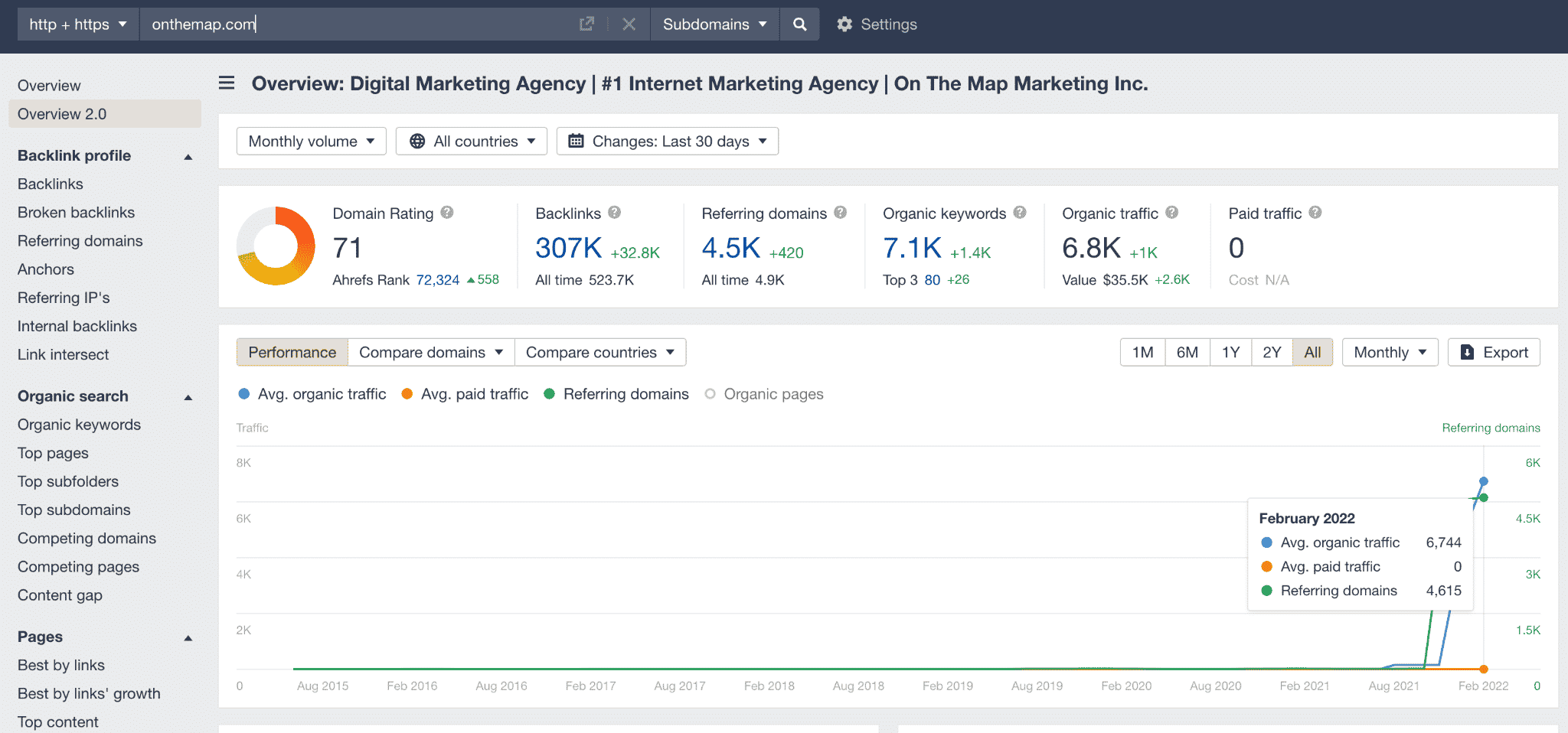Viewport: 1568px width, 733px height.
Task: Open Settings via the gear icon
Action: pos(844,24)
